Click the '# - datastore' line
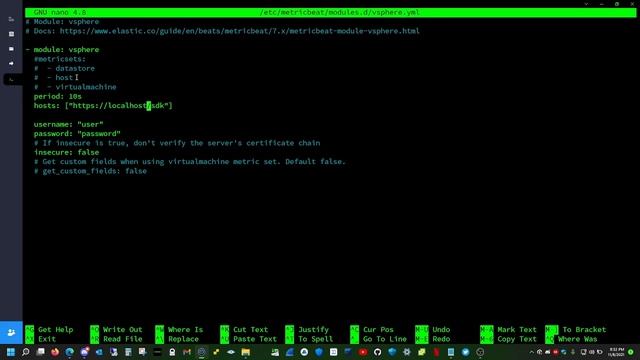This screenshot has width=640, height=360. [x=64, y=68]
